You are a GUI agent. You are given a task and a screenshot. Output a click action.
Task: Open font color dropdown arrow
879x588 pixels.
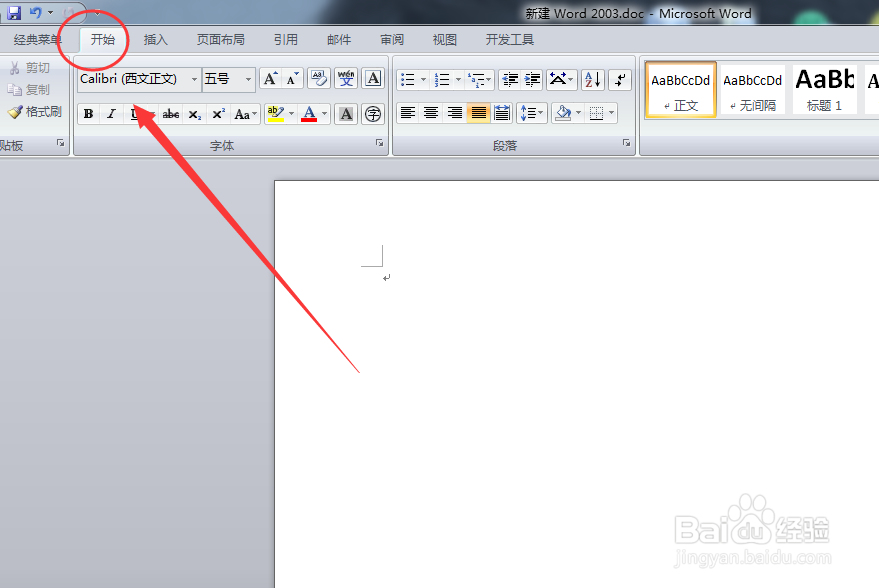[x=325, y=114]
